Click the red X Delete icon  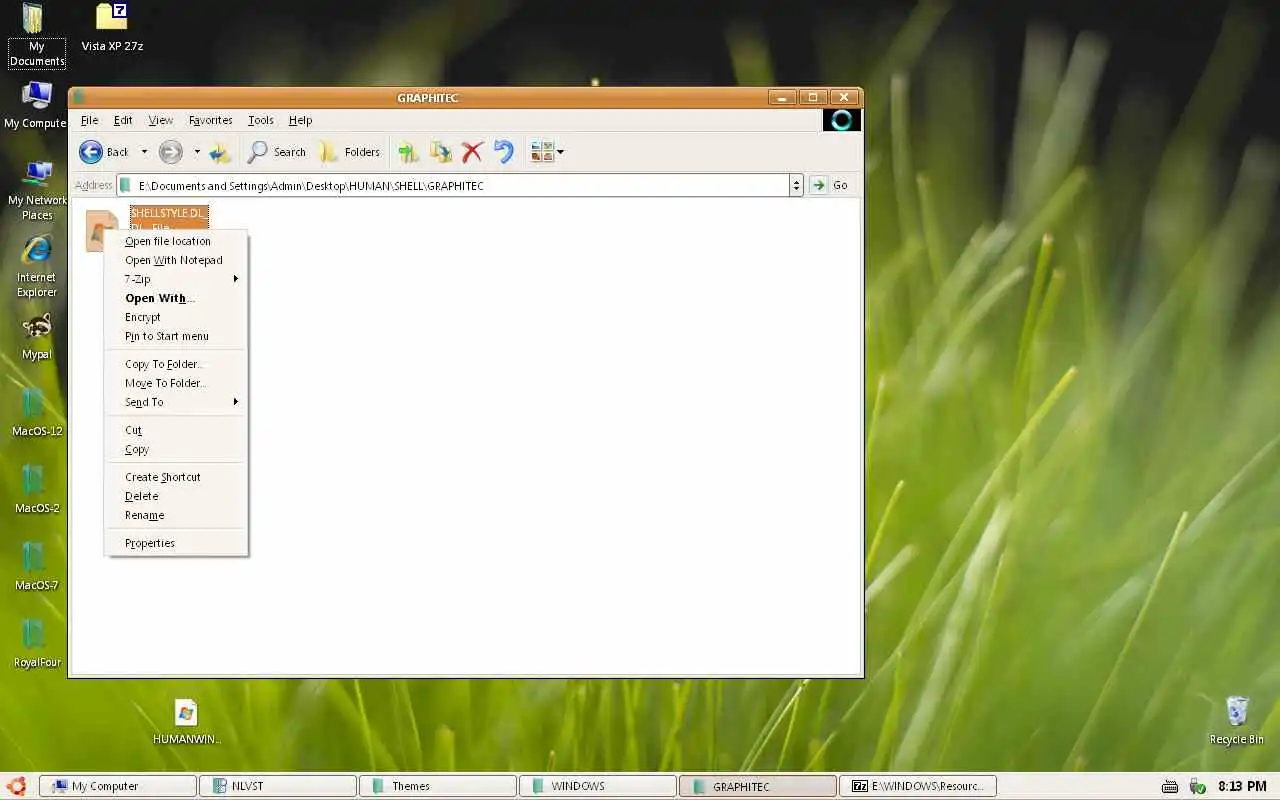472,152
